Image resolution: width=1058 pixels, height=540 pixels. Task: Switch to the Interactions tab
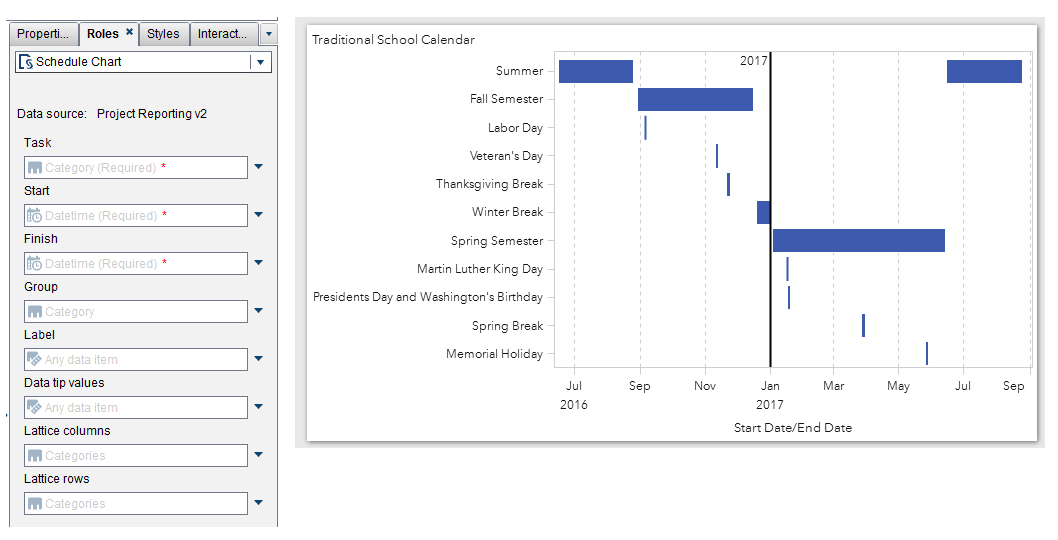222,34
